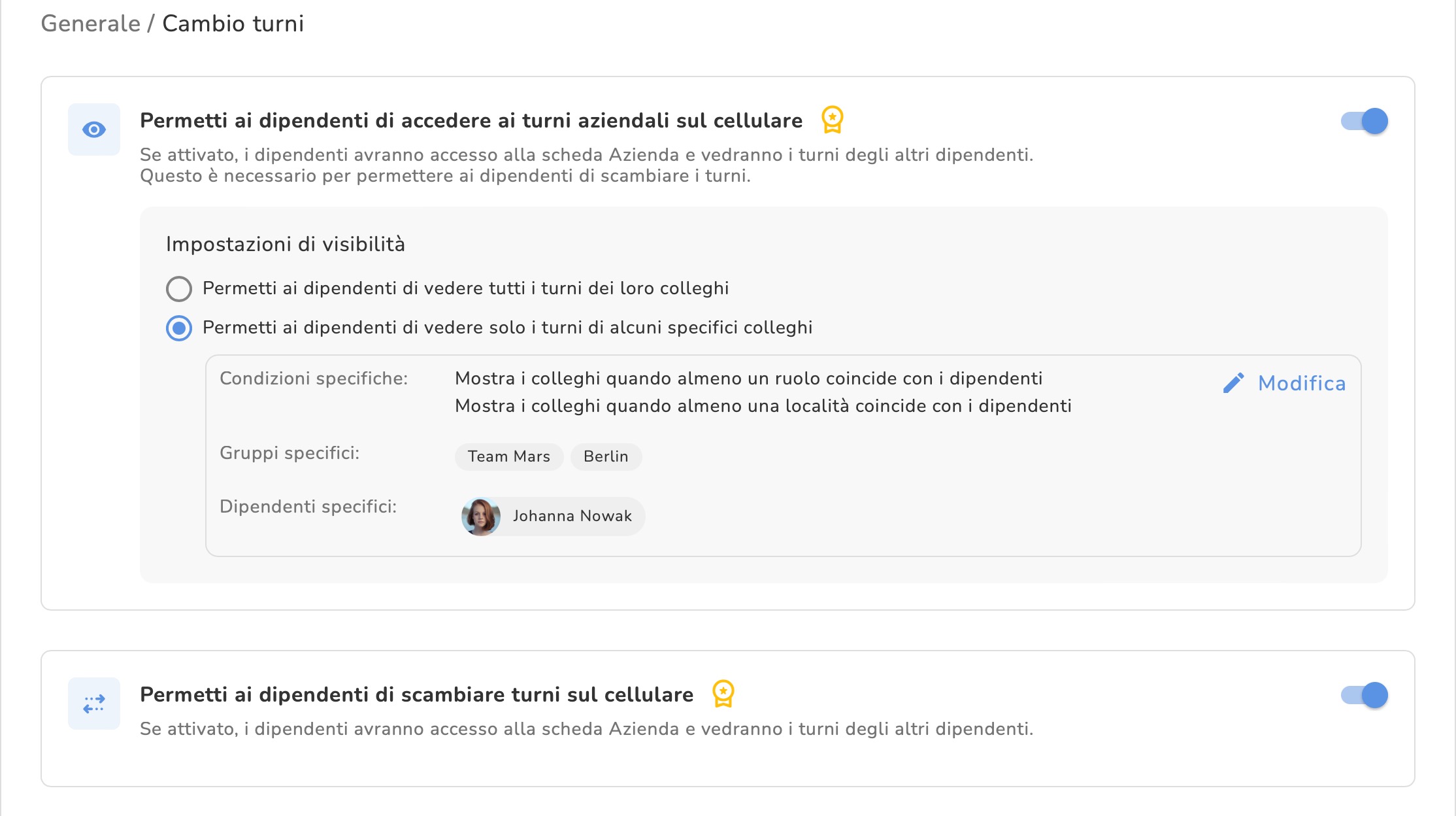Click 'Permetti ai dipendenti di accedere' heading
Screen dimensions: 1456x816
tap(471, 120)
